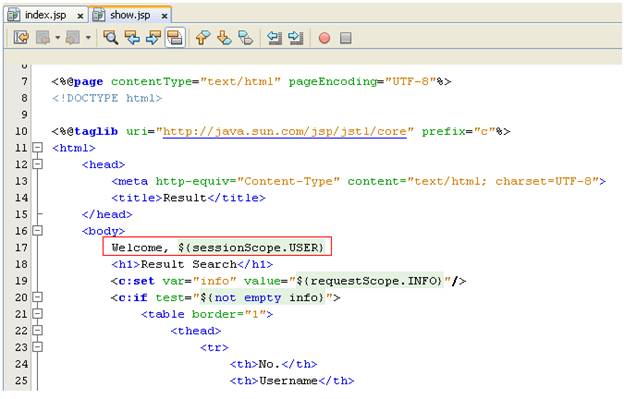Click the table border="1" tag
The width and height of the screenshot is (624, 399).
coord(207,314)
